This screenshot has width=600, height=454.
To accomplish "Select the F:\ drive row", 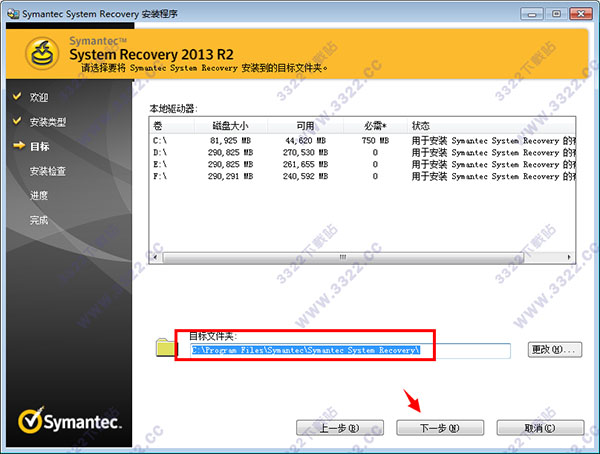I will (x=362, y=176).
